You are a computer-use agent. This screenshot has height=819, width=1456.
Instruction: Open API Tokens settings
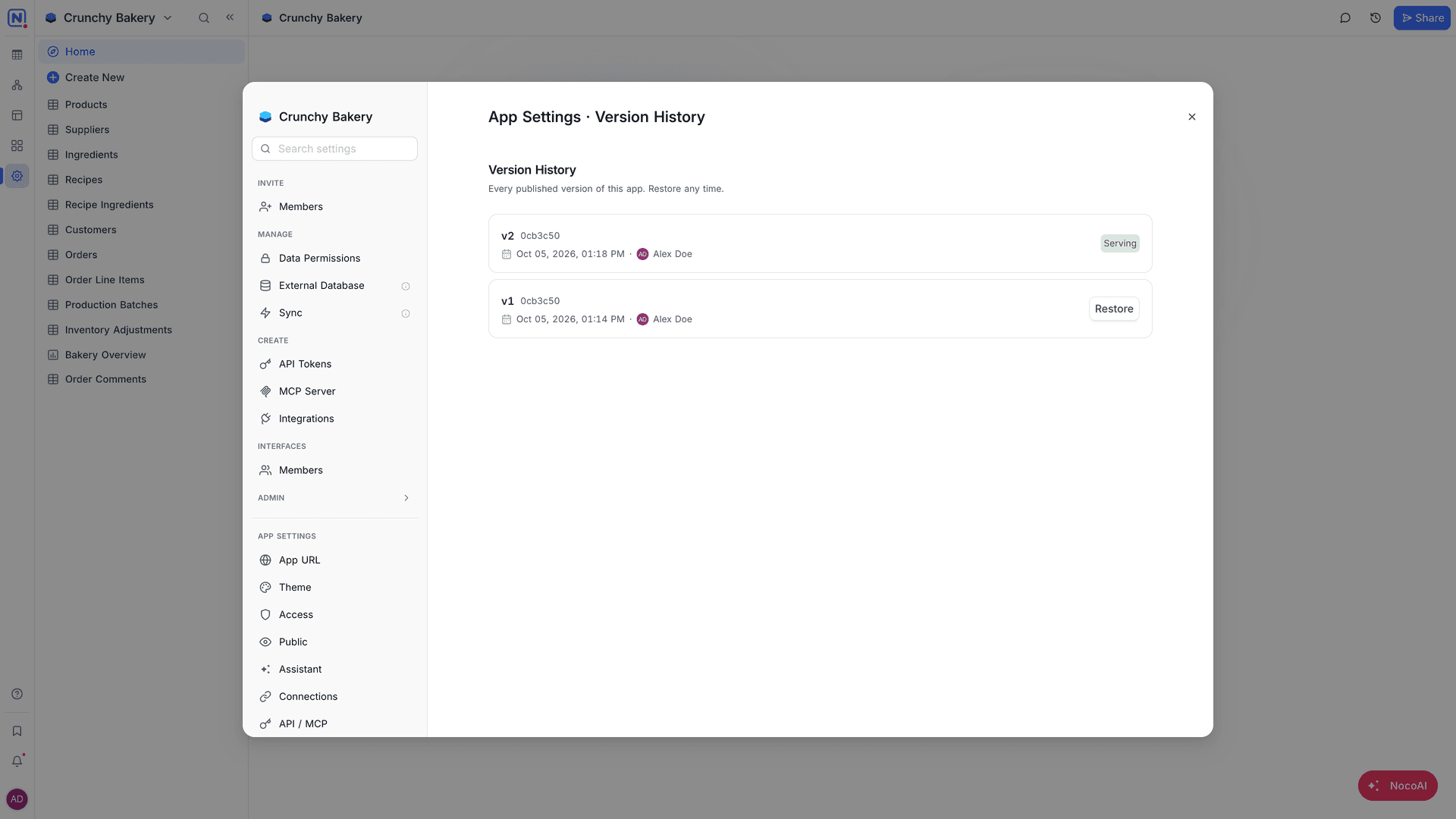pos(334,364)
